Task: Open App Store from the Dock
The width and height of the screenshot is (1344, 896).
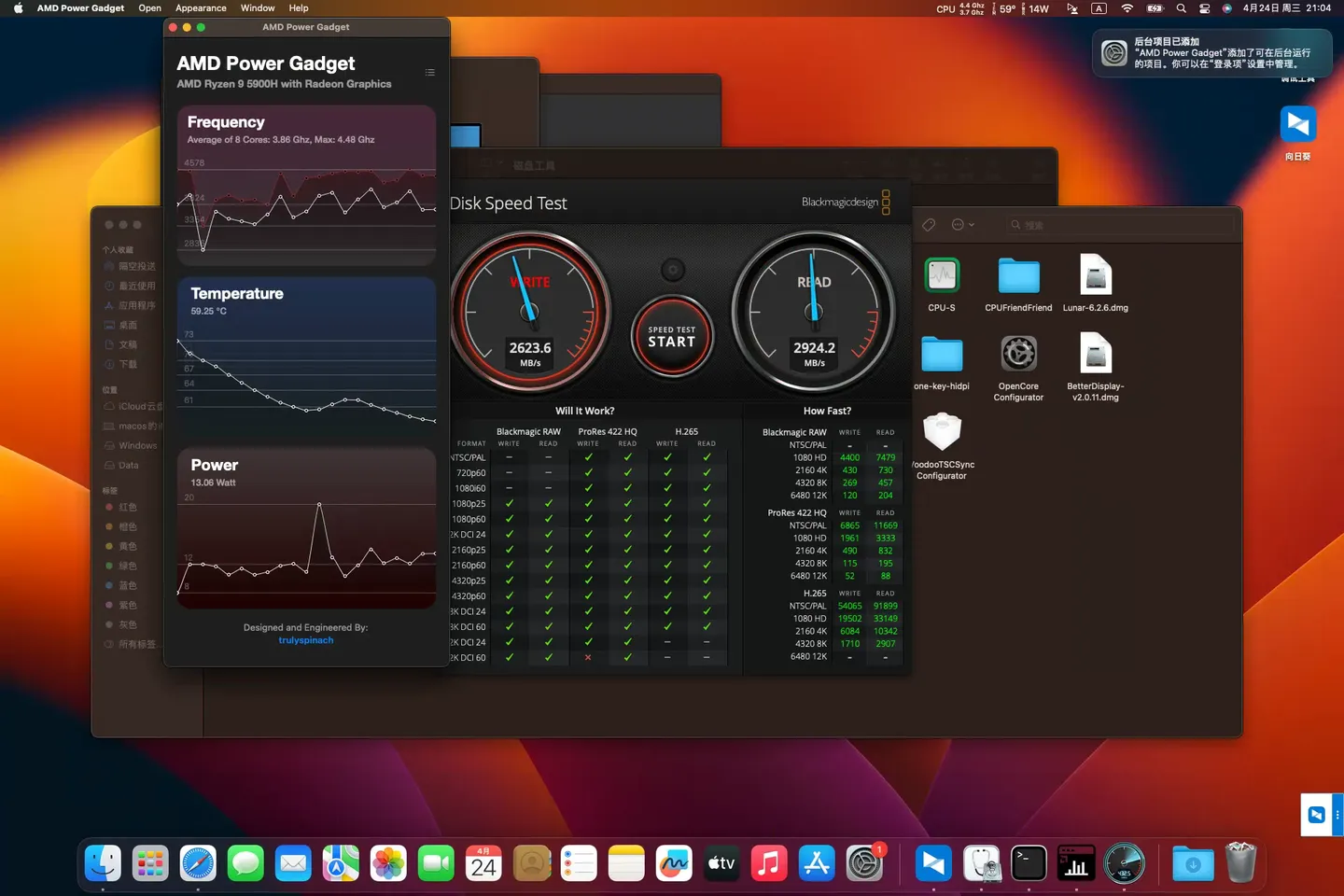Action: click(817, 863)
